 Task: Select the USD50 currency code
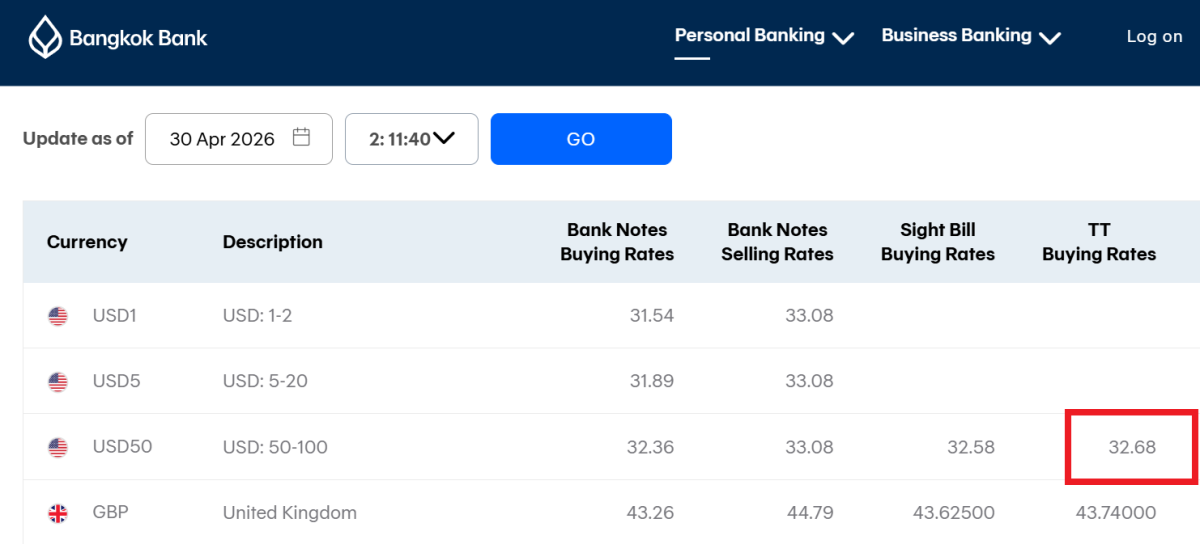pos(122,447)
